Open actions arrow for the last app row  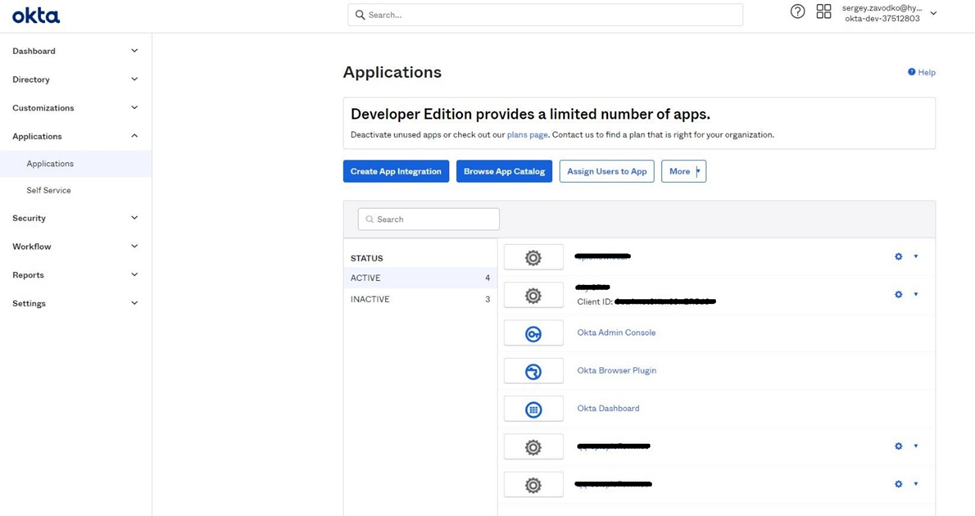[x=916, y=484]
